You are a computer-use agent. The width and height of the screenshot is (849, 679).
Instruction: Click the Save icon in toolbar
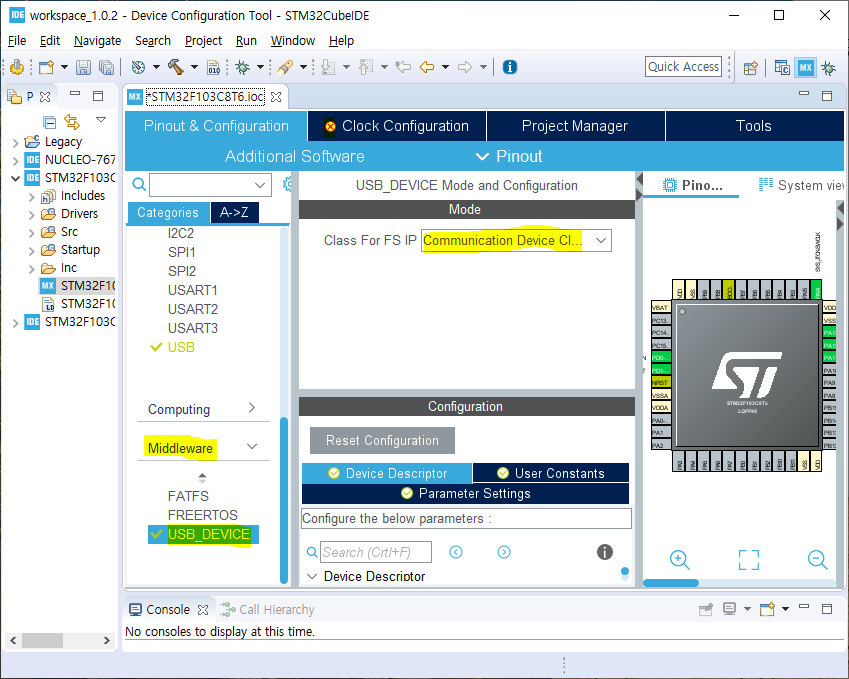[x=83, y=67]
